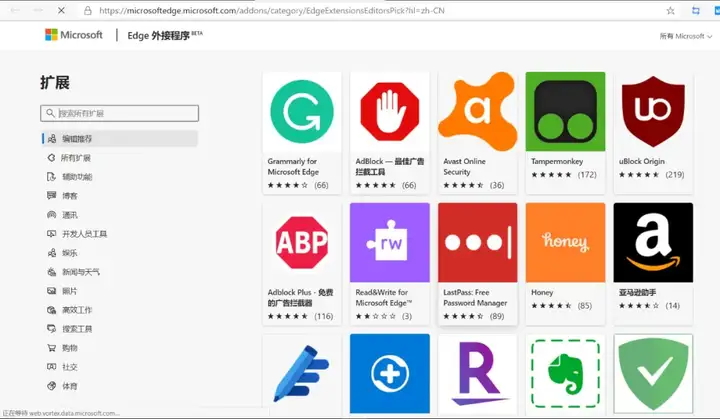Focus the 搜索所有扩展 search field
The height and width of the screenshot is (419, 720).
click(119, 113)
